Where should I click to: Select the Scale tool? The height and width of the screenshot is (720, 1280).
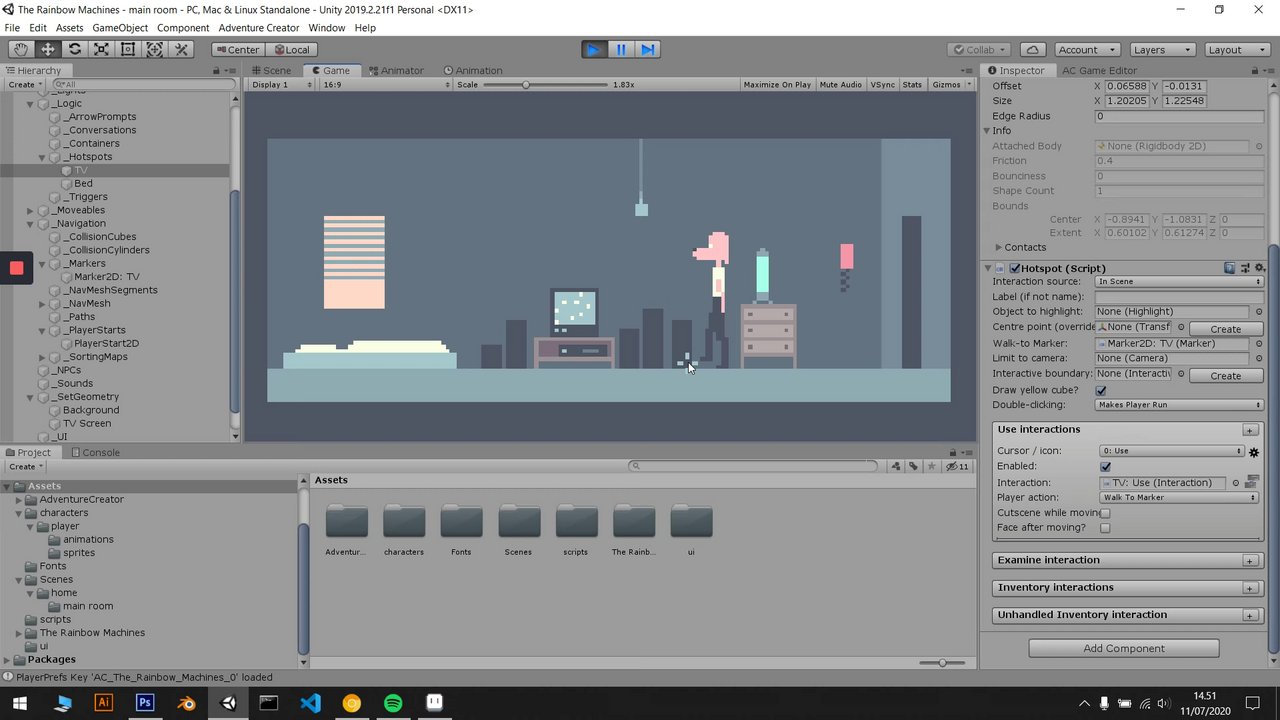pos(101,49)
